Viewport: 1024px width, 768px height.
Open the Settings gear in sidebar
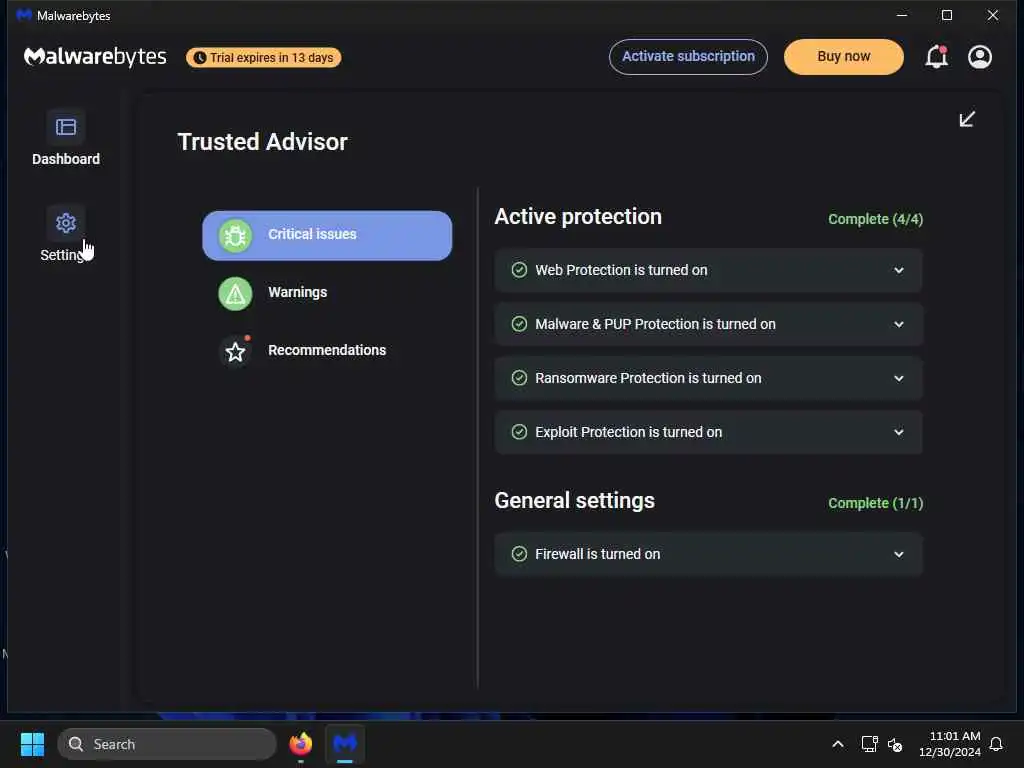(x=66, y=223)
